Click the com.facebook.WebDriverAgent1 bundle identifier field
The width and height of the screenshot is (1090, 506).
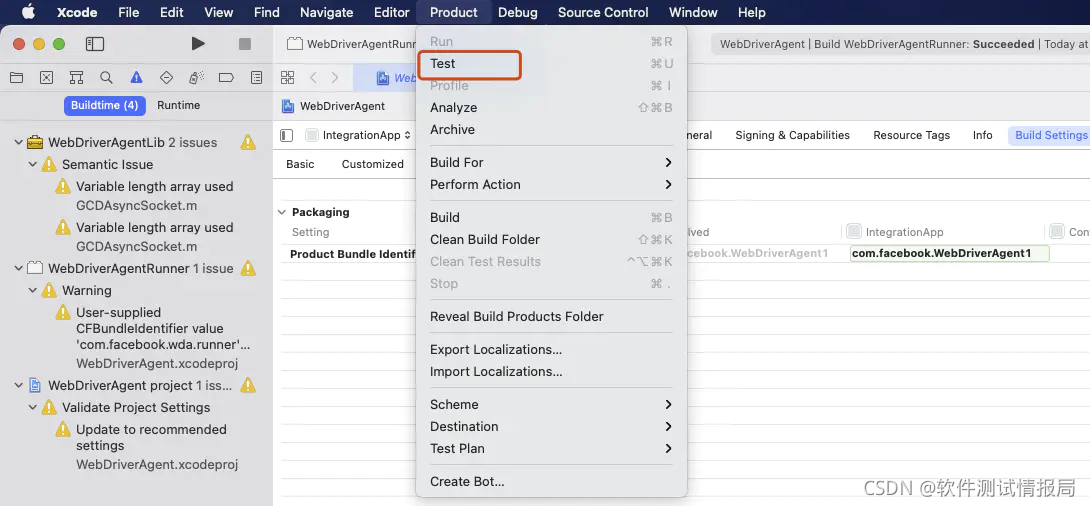pos(950,253)
